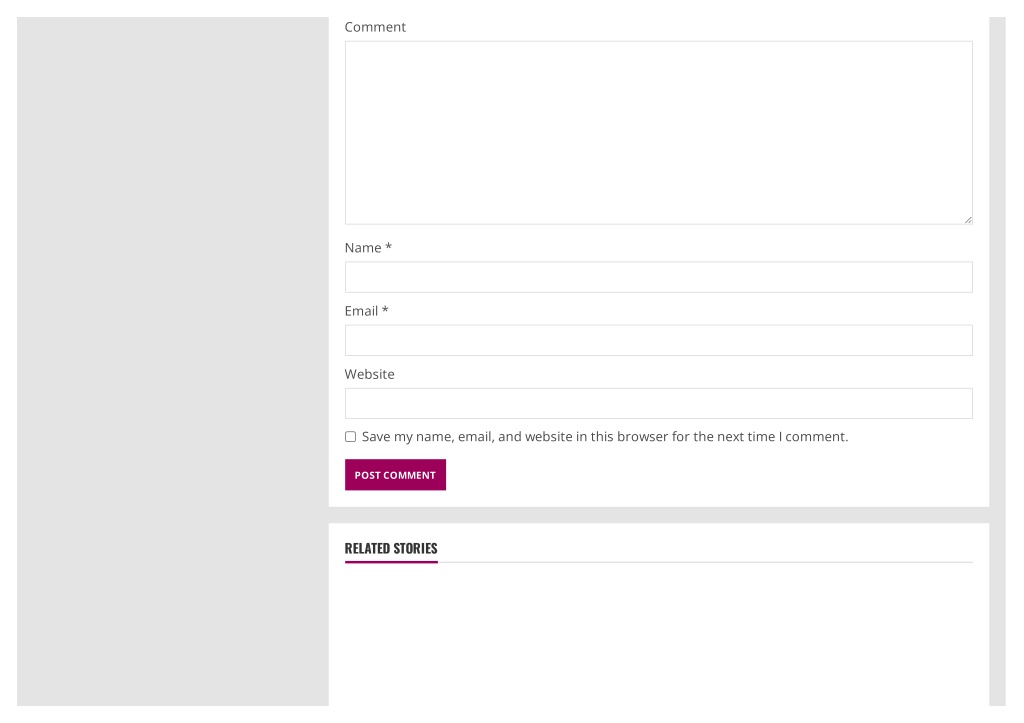Enable the save my name checkbox
This screenshot has height=723, width=1024.
pos(351,436)
